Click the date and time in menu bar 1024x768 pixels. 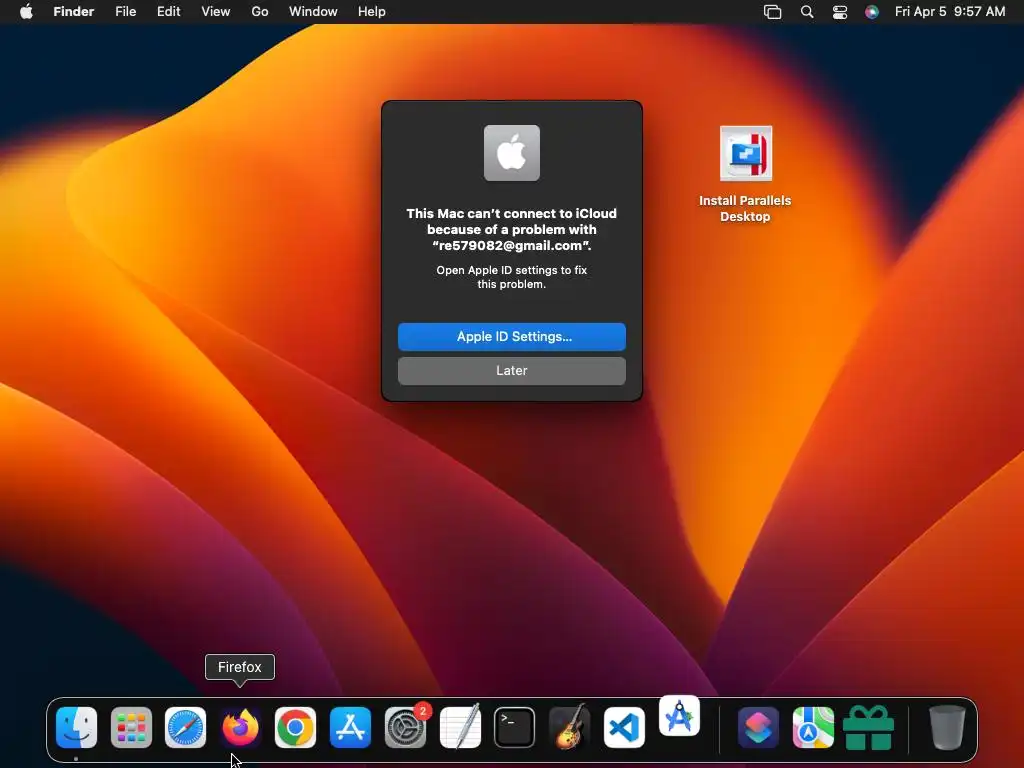tap(950, 12)
